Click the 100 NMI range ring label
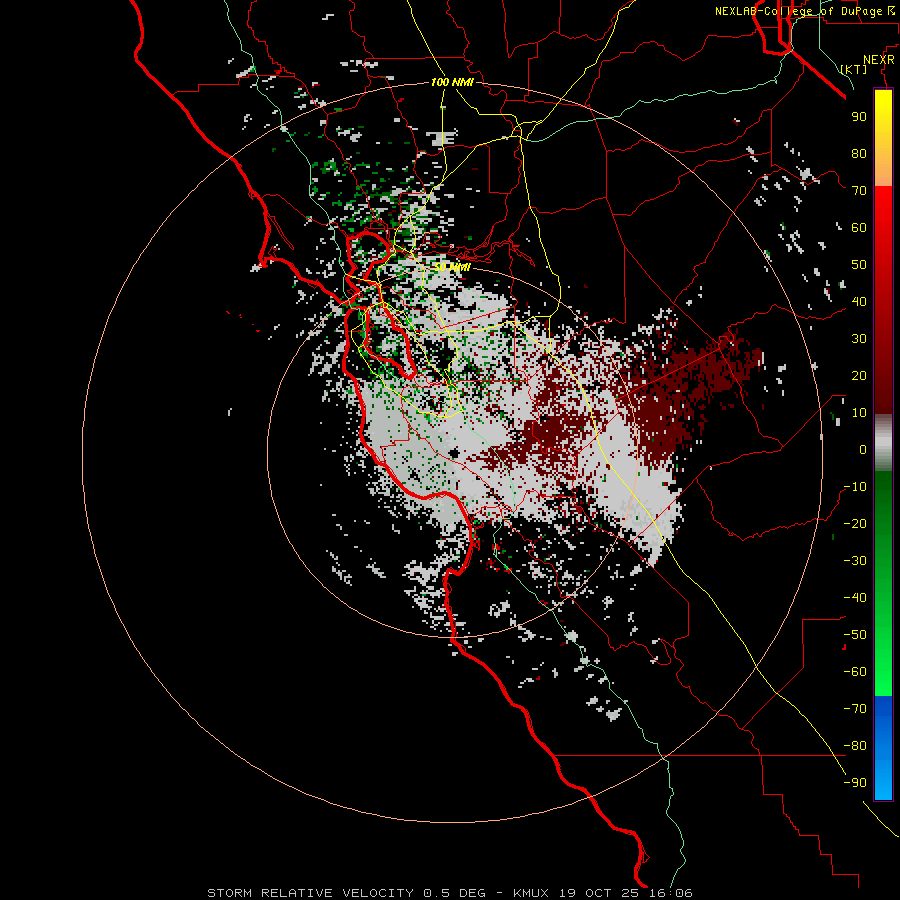This screenshot has height=900, width=900. click(x=452, y=82)
